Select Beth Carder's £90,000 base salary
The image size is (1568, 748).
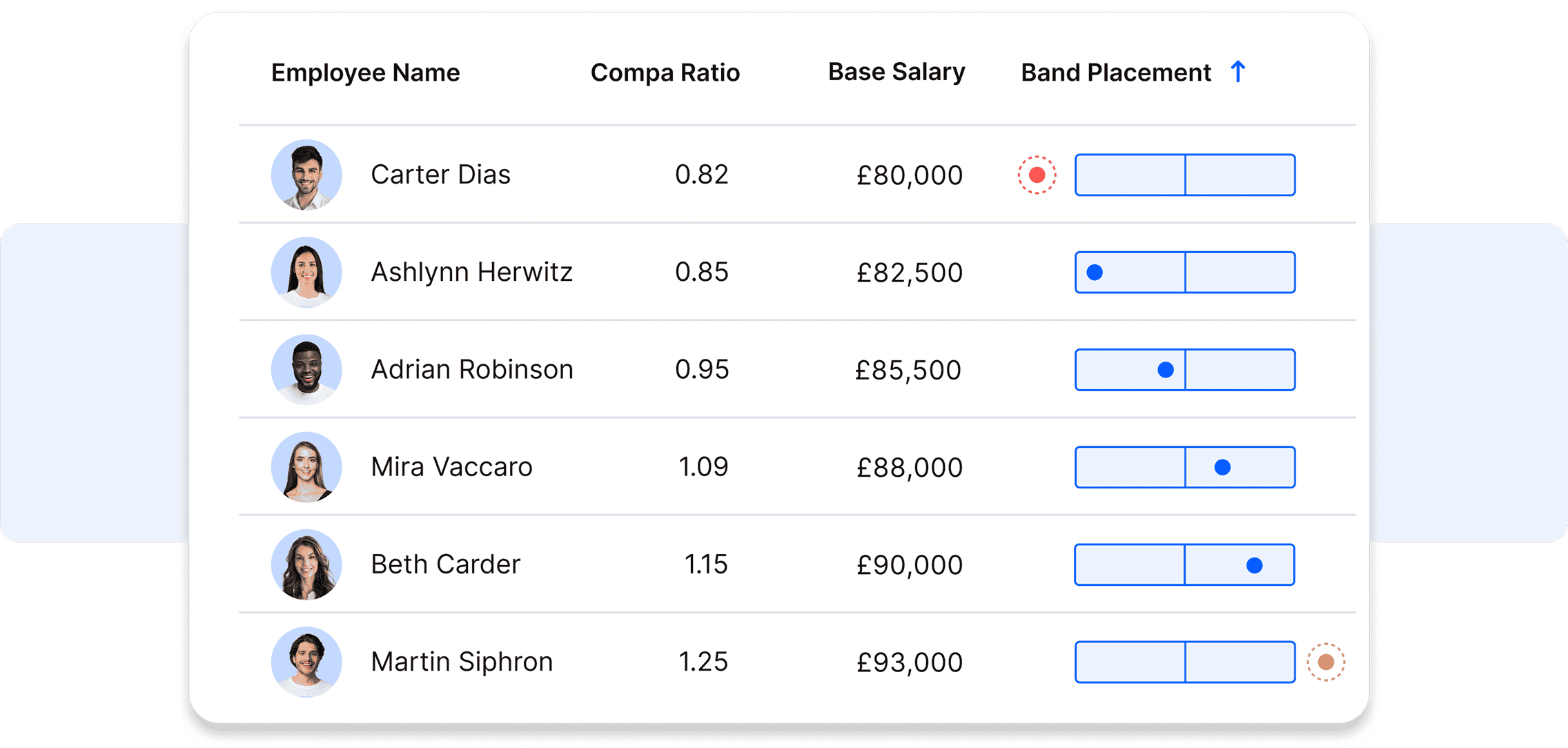click(x=909, y=565)
